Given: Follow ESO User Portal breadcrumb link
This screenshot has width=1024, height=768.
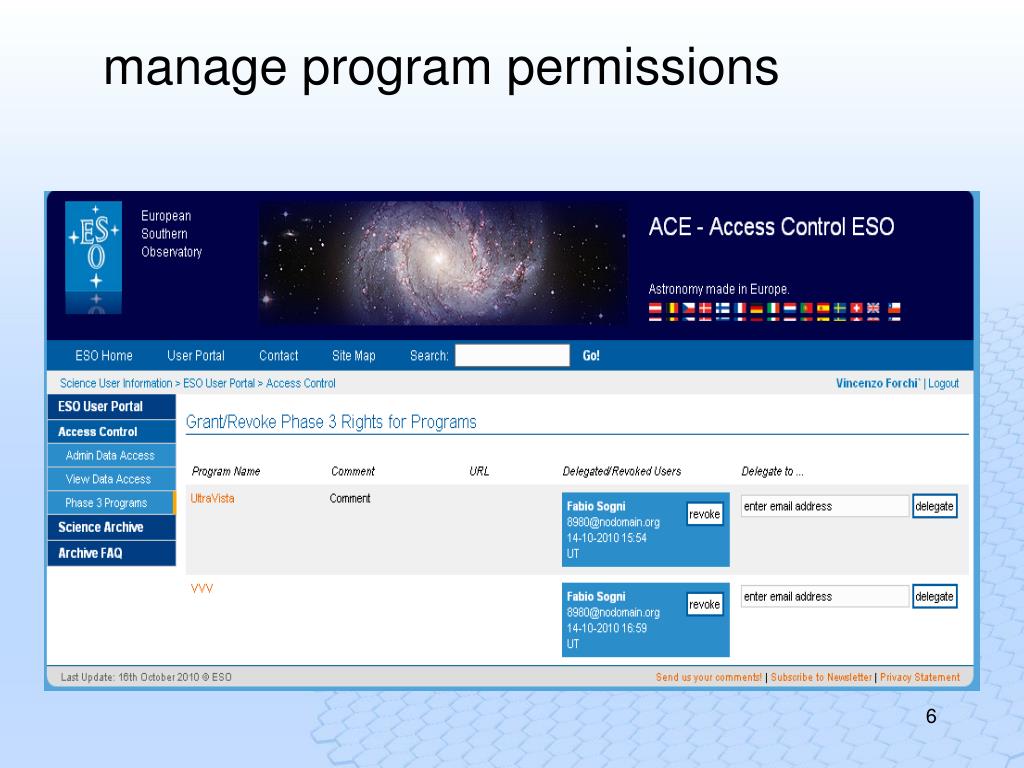Looking at the screenshot, I should pyautogui.click(x=219, y=383).
